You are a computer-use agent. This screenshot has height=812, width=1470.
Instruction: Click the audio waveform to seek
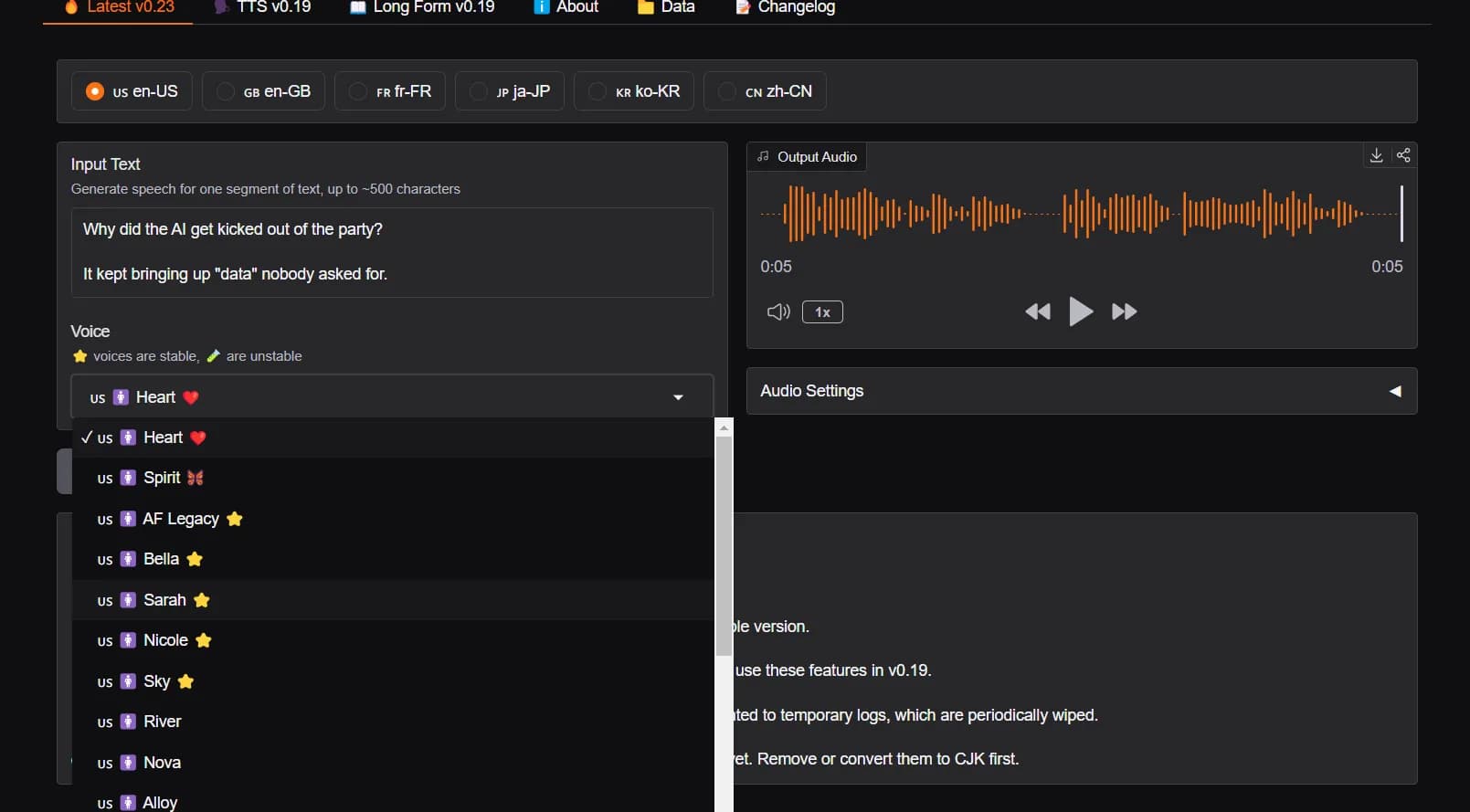click(1078, 214)
